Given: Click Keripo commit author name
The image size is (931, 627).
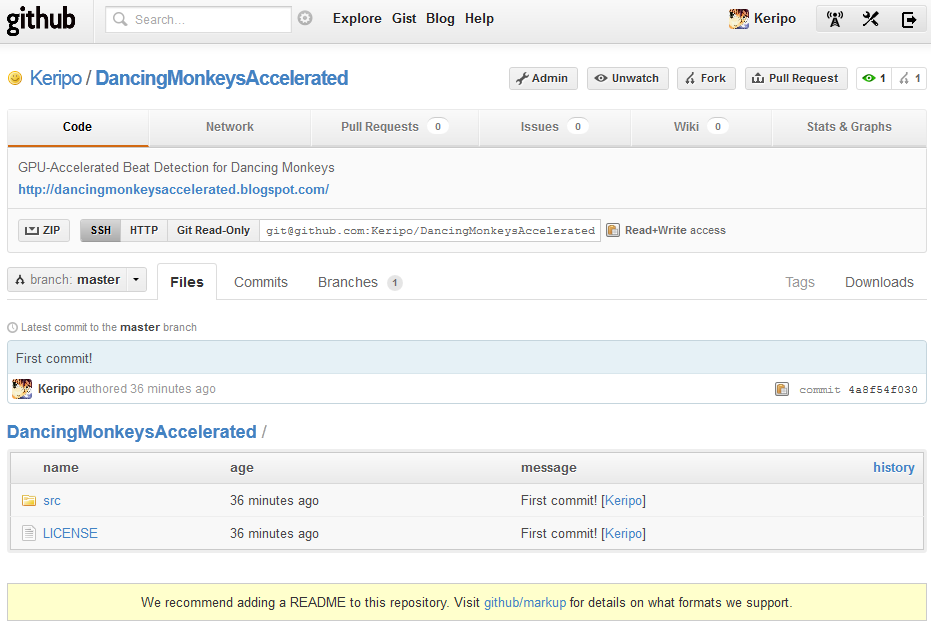Looking at the screenshot, I should (56, 389).
